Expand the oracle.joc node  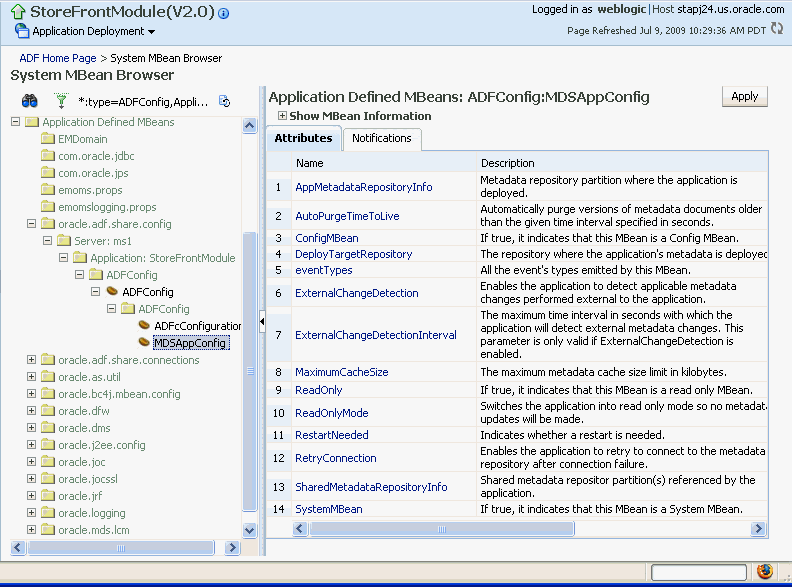(x=31, y=461)
